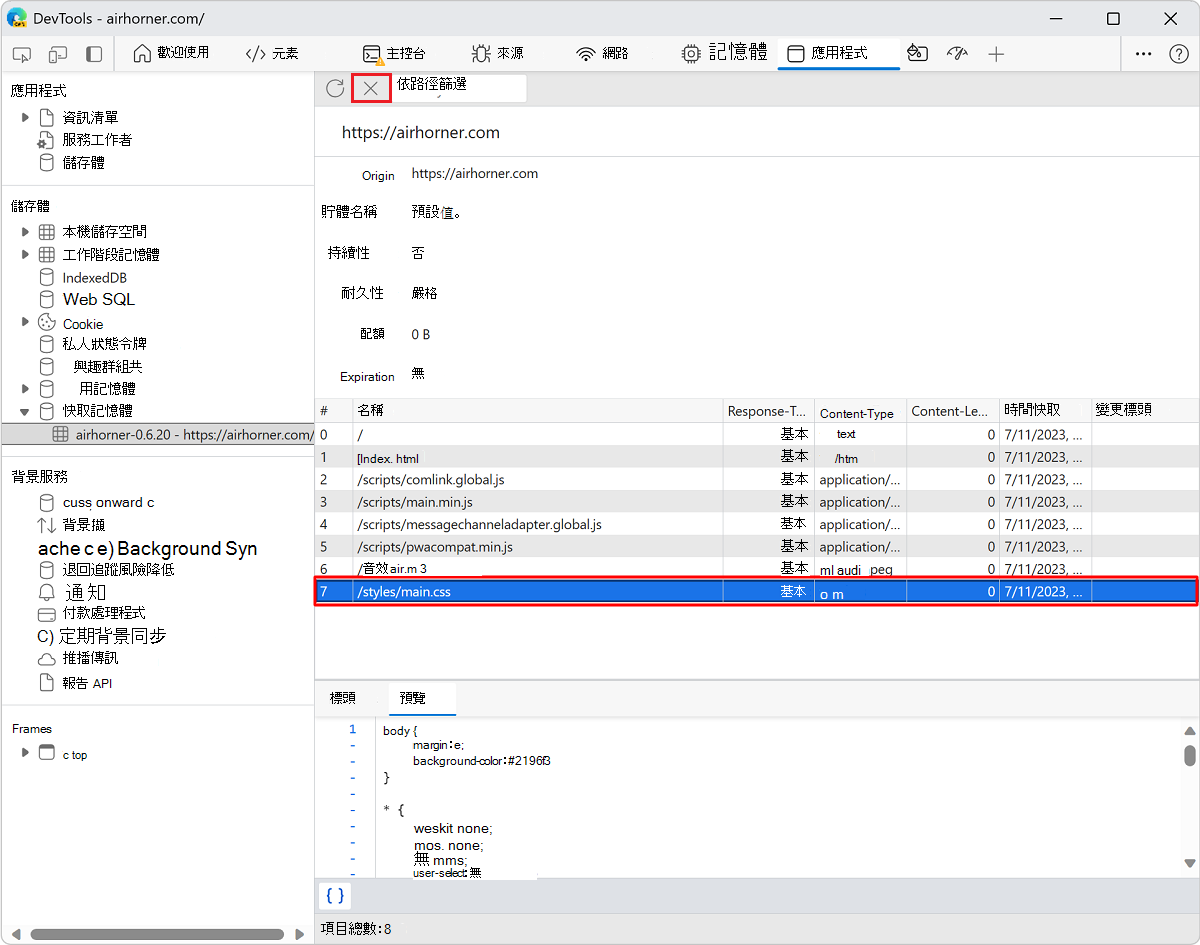Select the /styles/main.css row
The height and width of the screenshot is (945, 1200).
pos(757,592)
